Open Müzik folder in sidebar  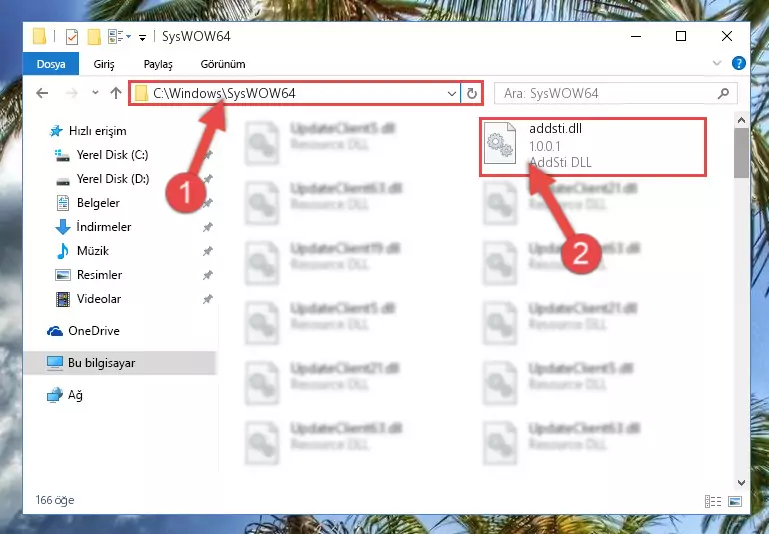coord(83,251)
